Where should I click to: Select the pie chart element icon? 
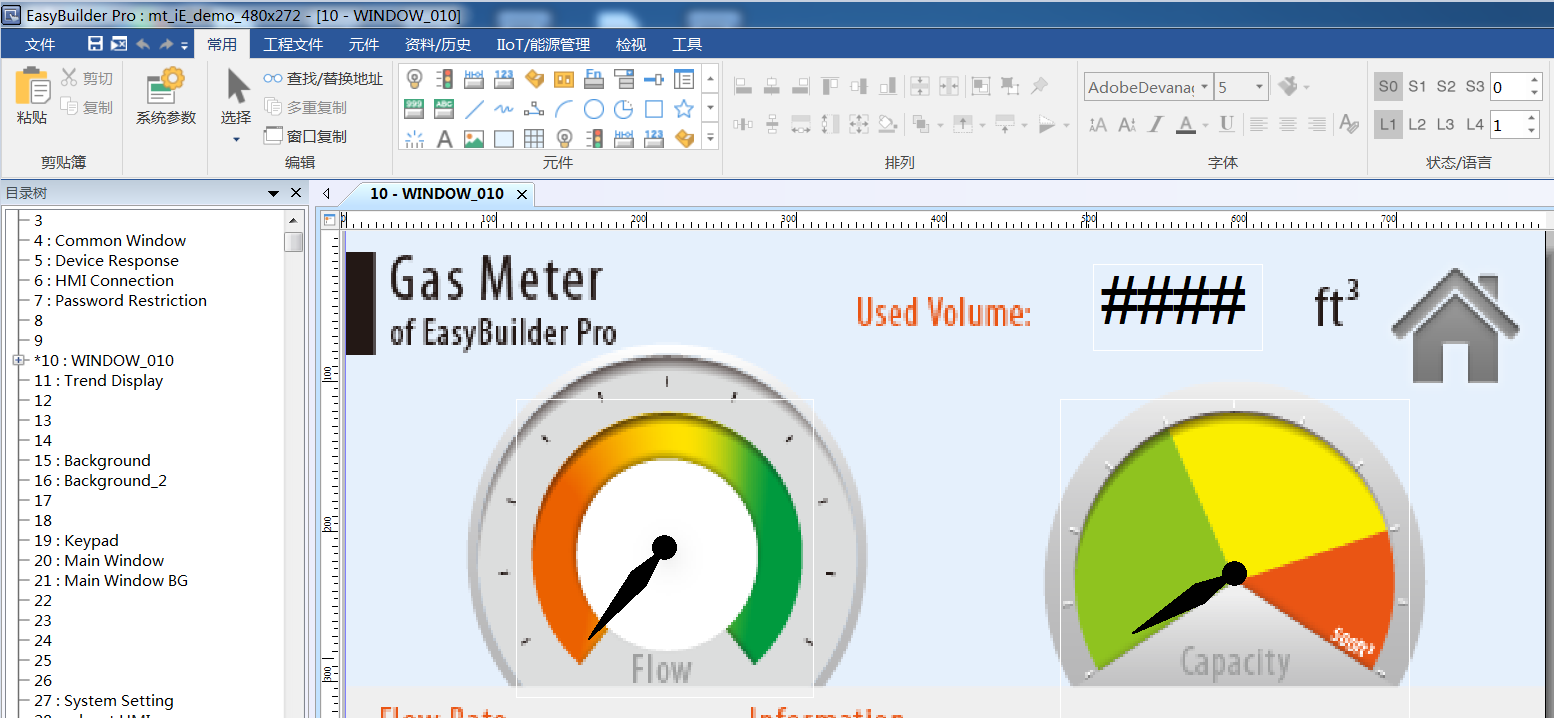624,109
